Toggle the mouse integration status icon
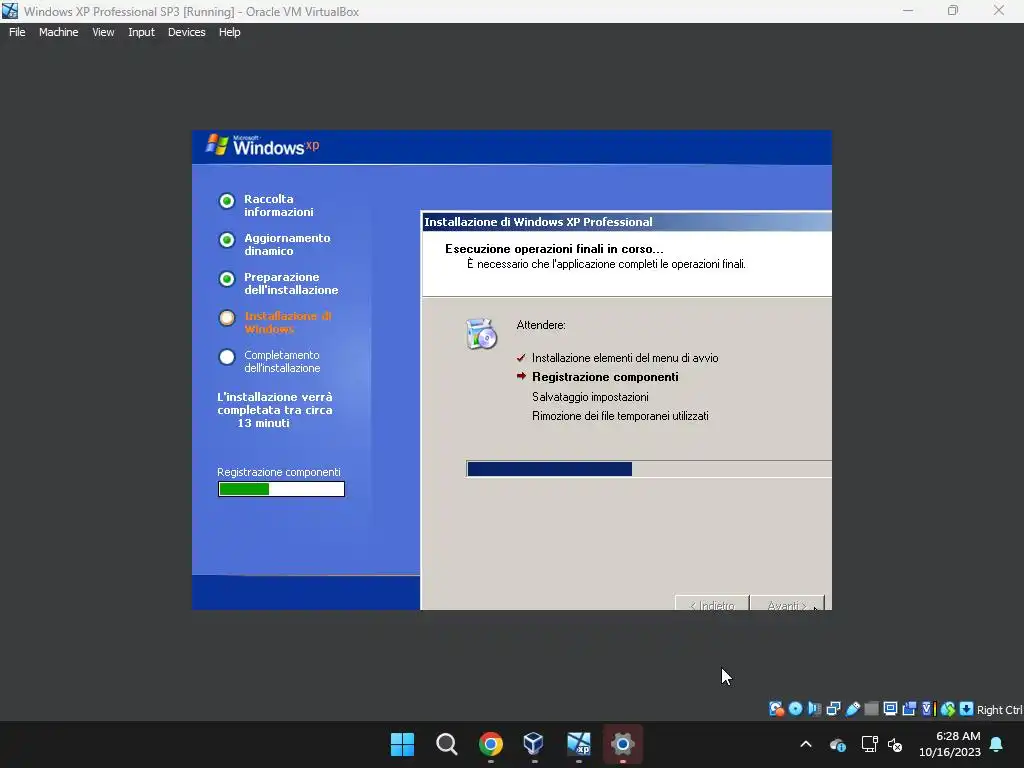 pyautogui.click(x=948, y=709)
